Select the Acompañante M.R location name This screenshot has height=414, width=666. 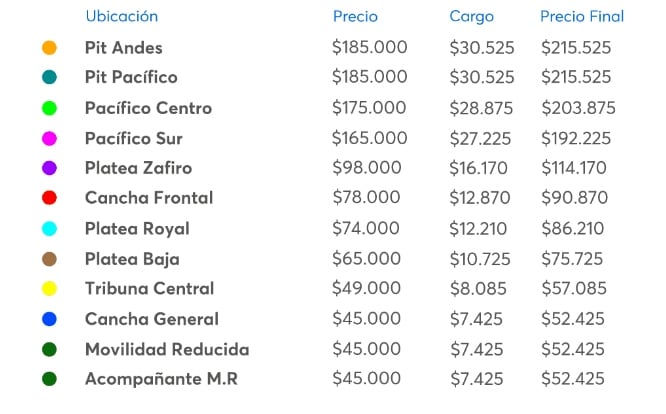(x=161, y=379)
